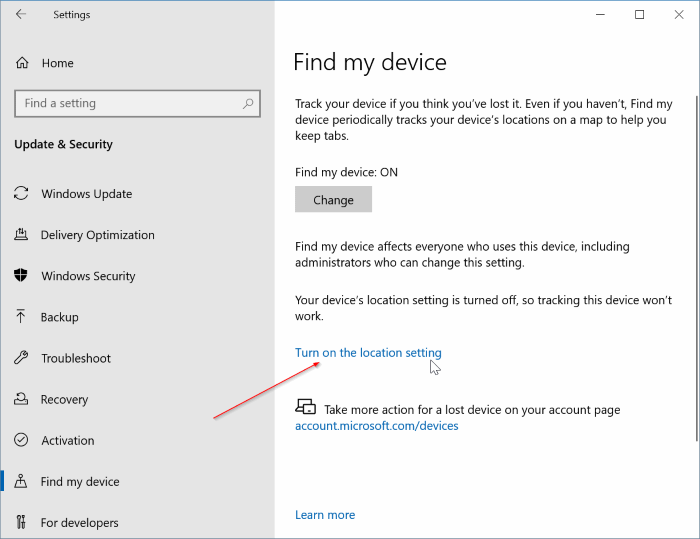The width and height of the screenshot is (700, 539).
Task: Click Turn on the location setting link
Action: coord(368,353)
